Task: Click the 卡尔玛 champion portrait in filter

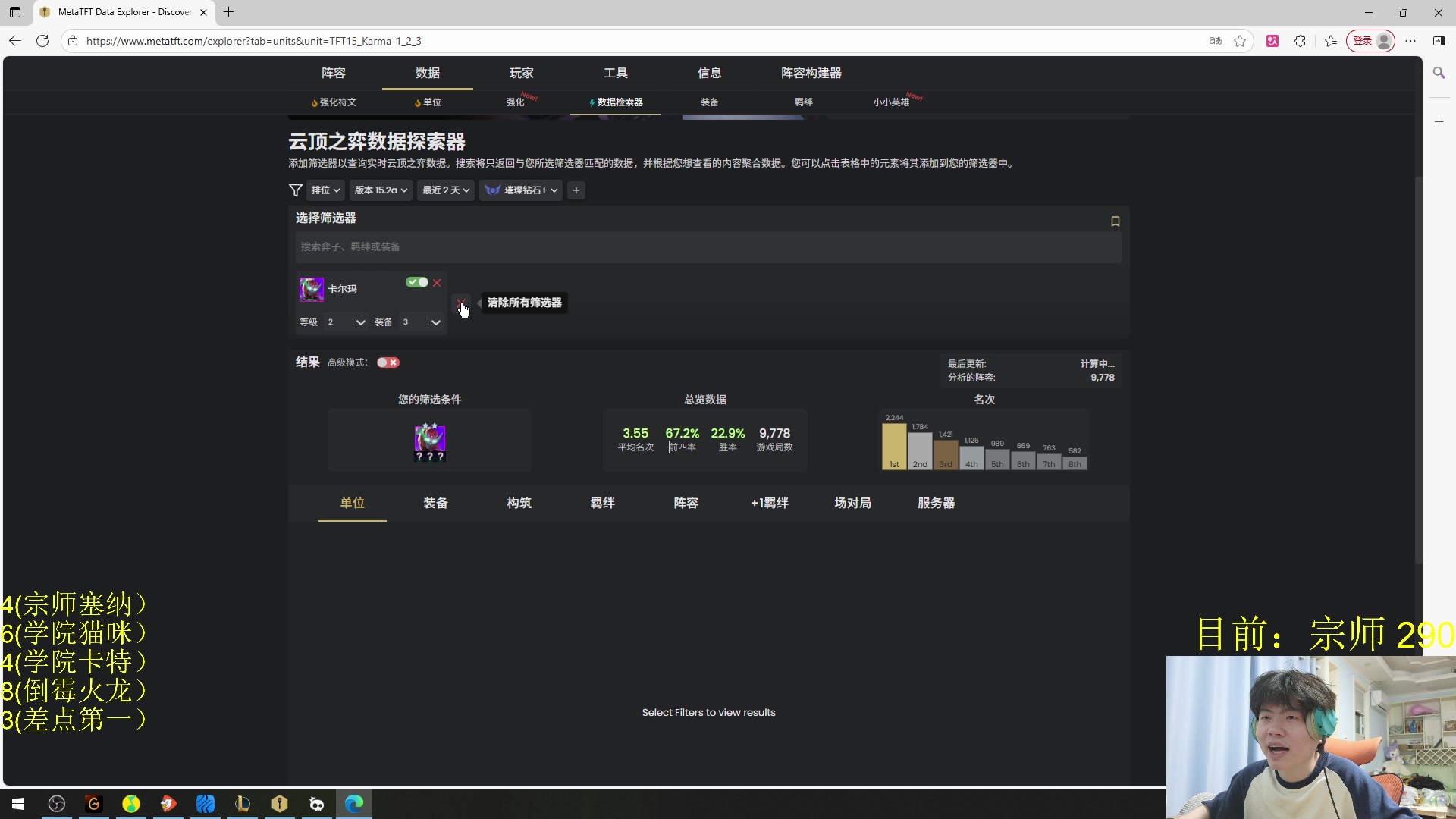Action: click(x=312, y=289)
